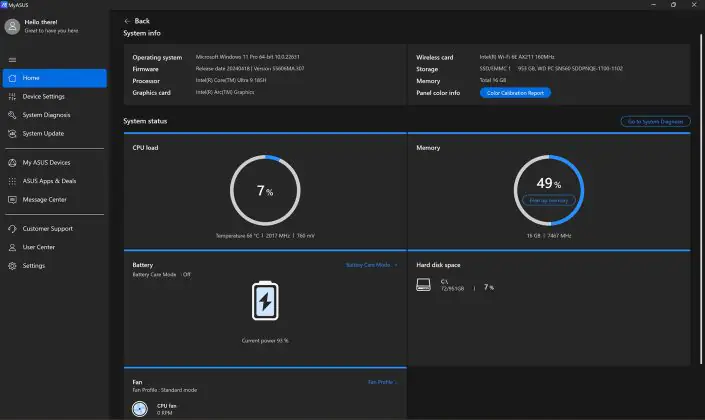Click the vertical scrollbar
The image size is (705, 420).
click(x=701, y=199)
